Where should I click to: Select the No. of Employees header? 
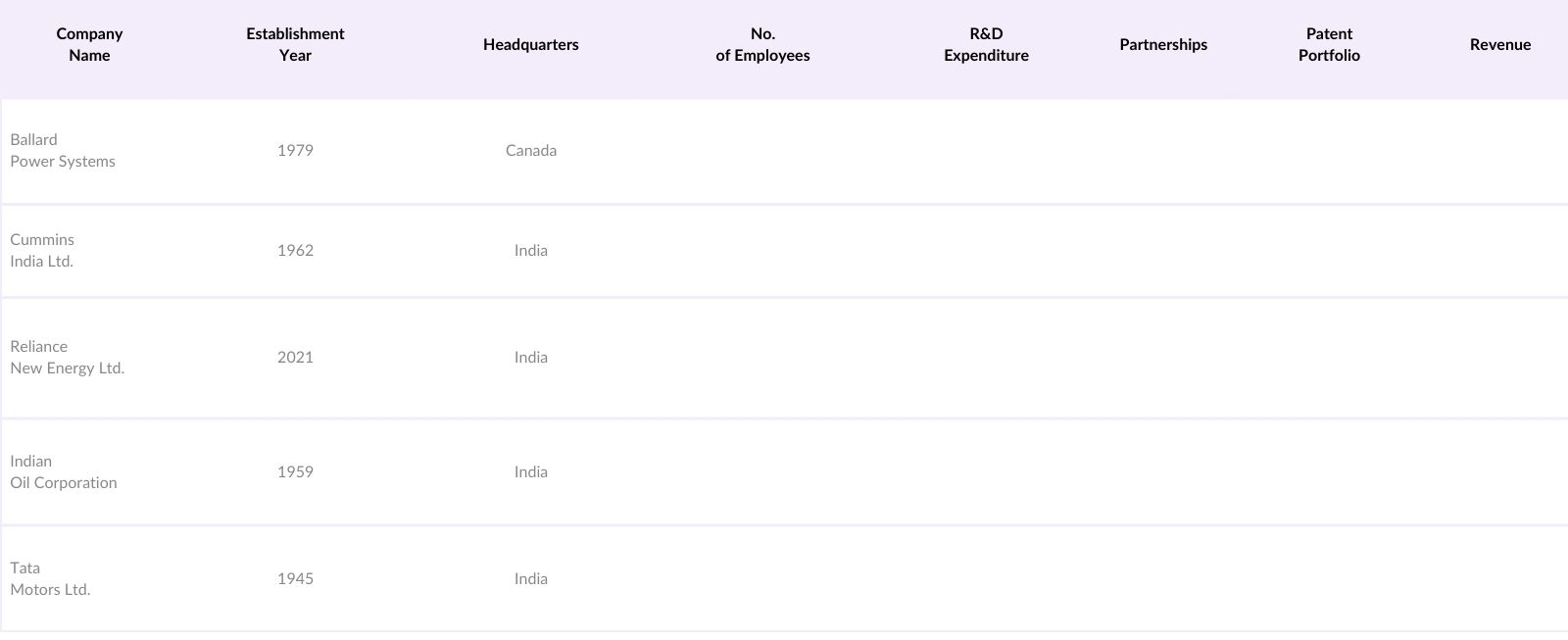(x=762, y=44)
